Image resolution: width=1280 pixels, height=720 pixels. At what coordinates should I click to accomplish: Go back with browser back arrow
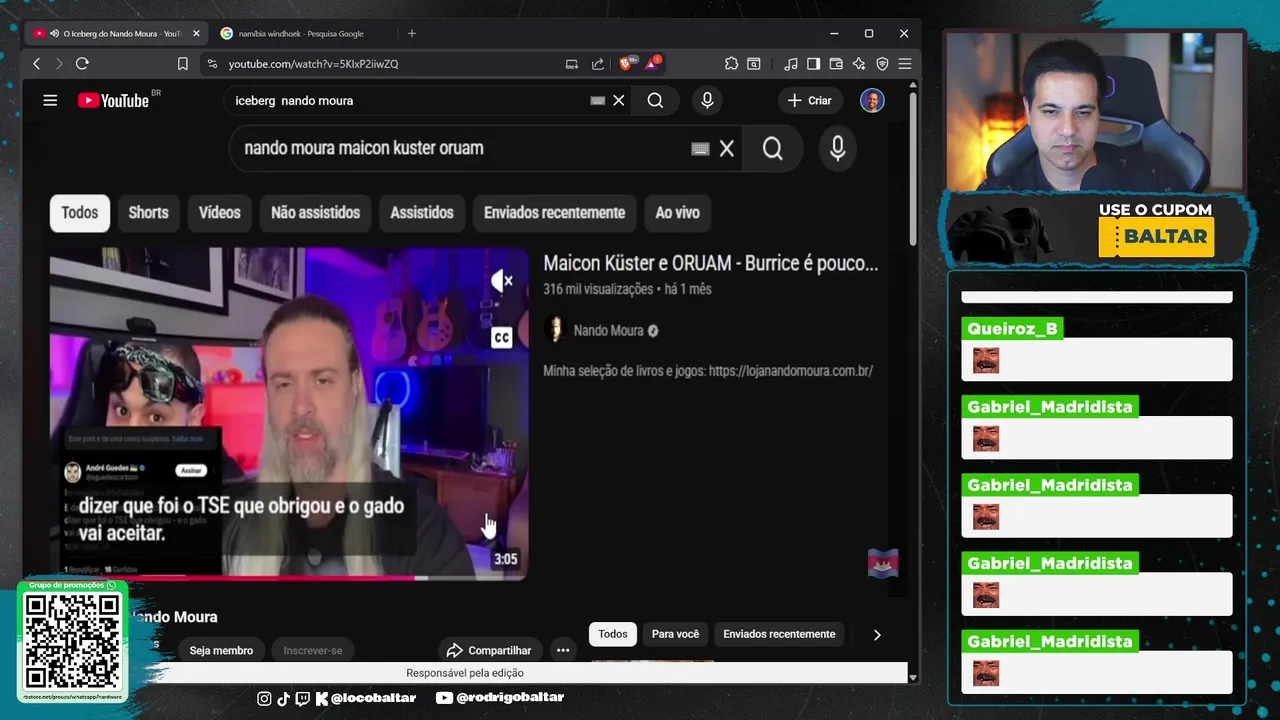point(36,63)
